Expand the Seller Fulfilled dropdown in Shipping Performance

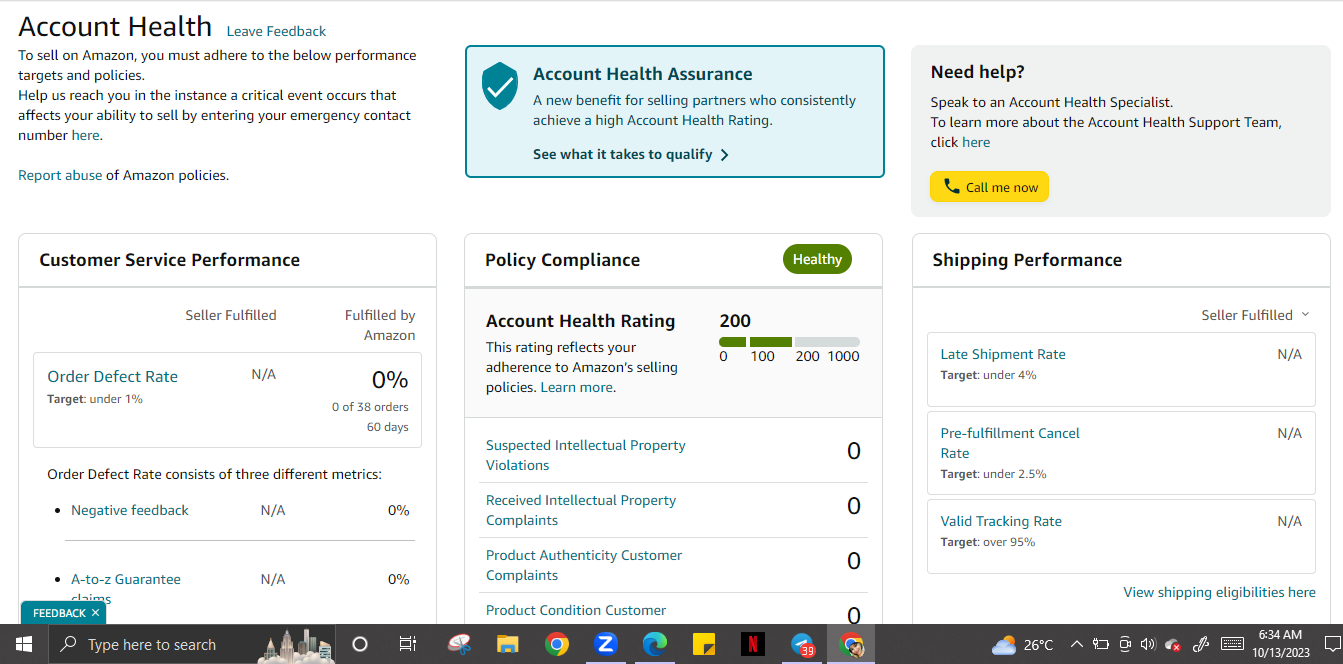[1255, 315]
